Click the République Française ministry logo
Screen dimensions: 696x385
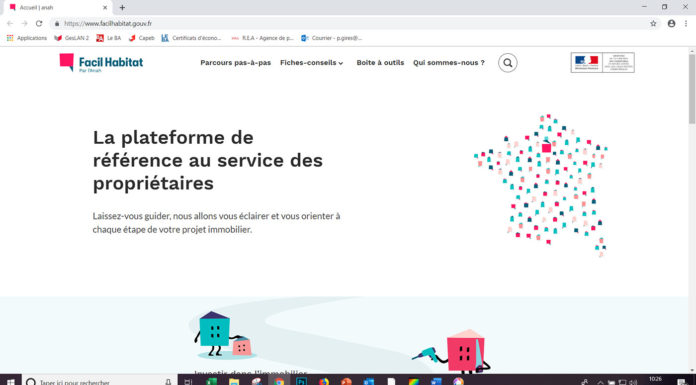click(x=602, y=63)
